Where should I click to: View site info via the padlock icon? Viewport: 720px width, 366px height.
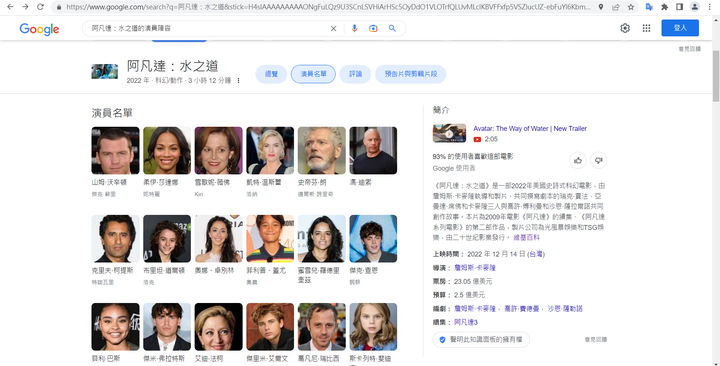click(x=59, y=7)
